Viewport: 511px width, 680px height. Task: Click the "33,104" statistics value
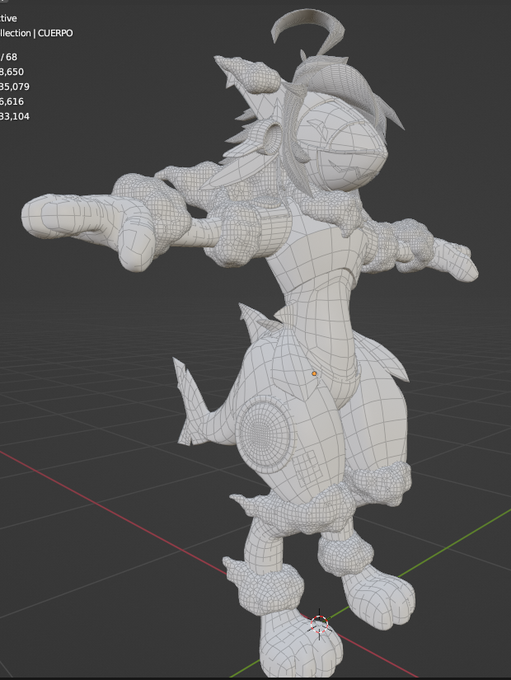coord(15,116)
